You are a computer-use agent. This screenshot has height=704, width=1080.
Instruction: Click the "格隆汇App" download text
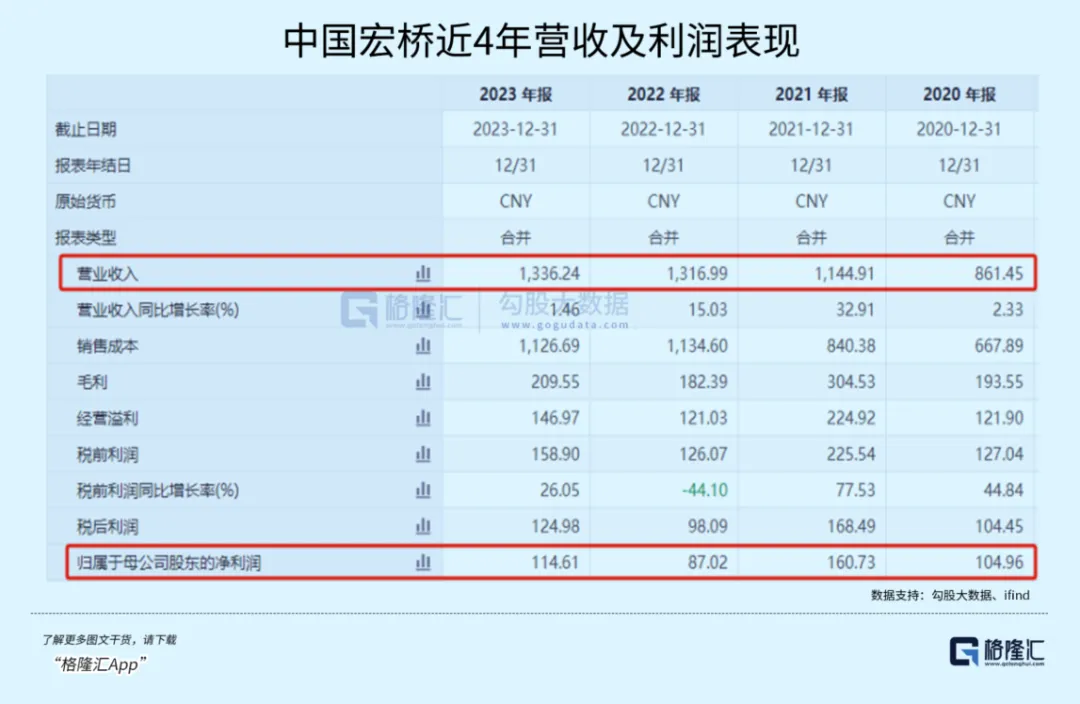(101, 665)
